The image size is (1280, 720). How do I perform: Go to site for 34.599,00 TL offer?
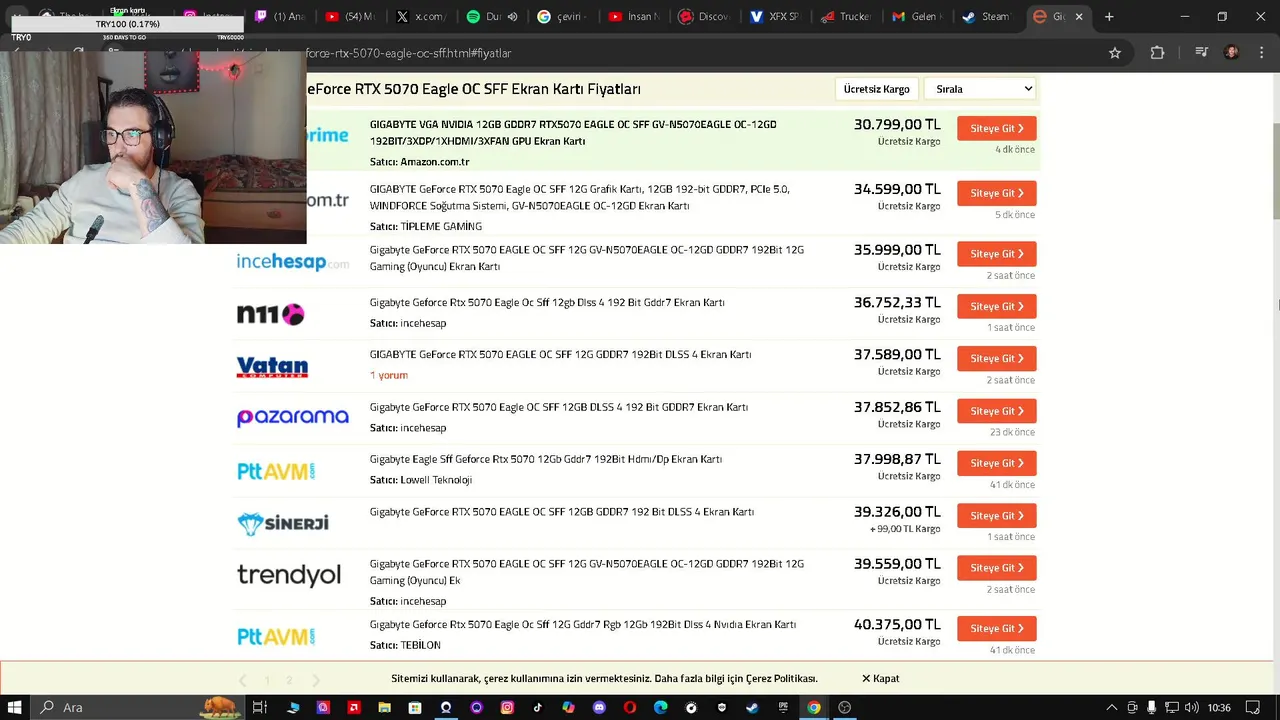997,193
